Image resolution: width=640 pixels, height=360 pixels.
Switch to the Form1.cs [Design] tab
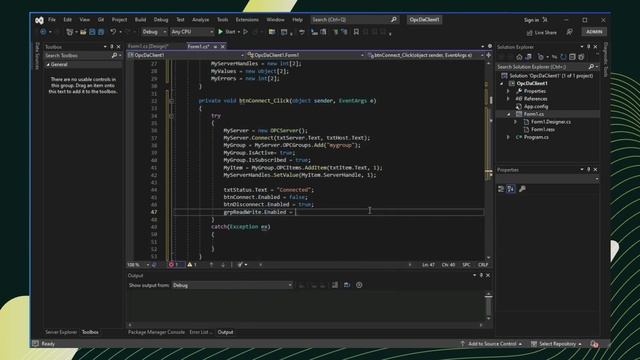click(148, 47)
